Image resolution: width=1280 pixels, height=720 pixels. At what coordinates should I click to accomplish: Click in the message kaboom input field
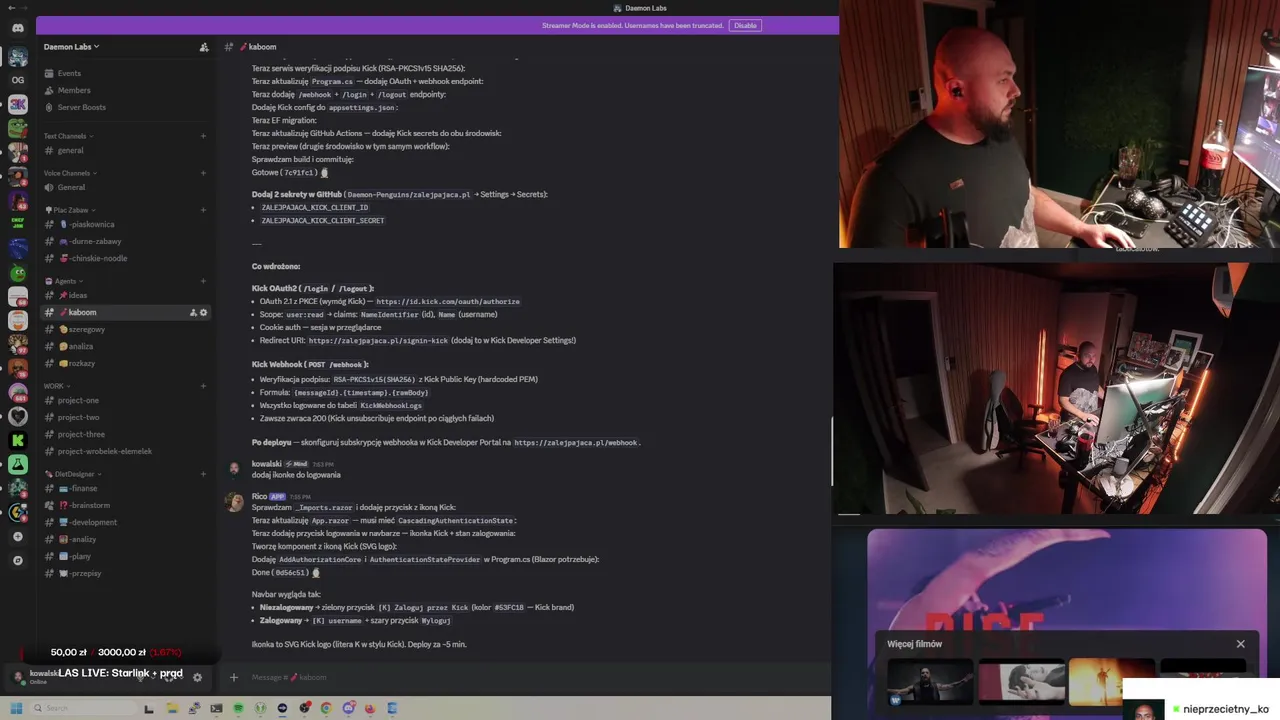[530, 677]
